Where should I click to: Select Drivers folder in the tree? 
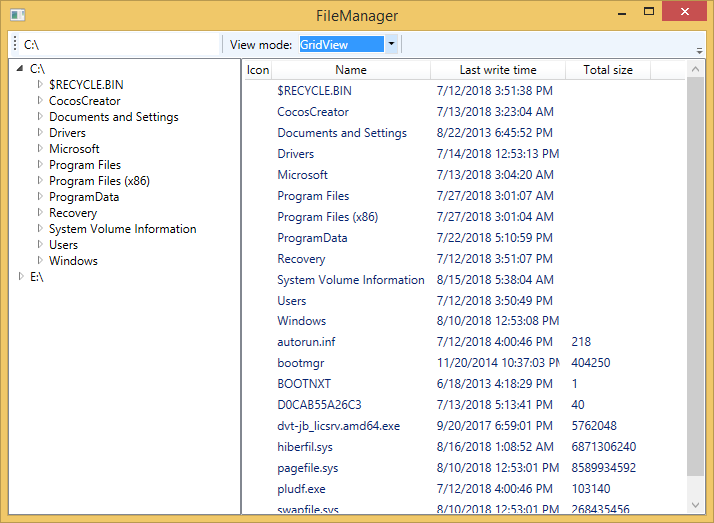(67, 133)
